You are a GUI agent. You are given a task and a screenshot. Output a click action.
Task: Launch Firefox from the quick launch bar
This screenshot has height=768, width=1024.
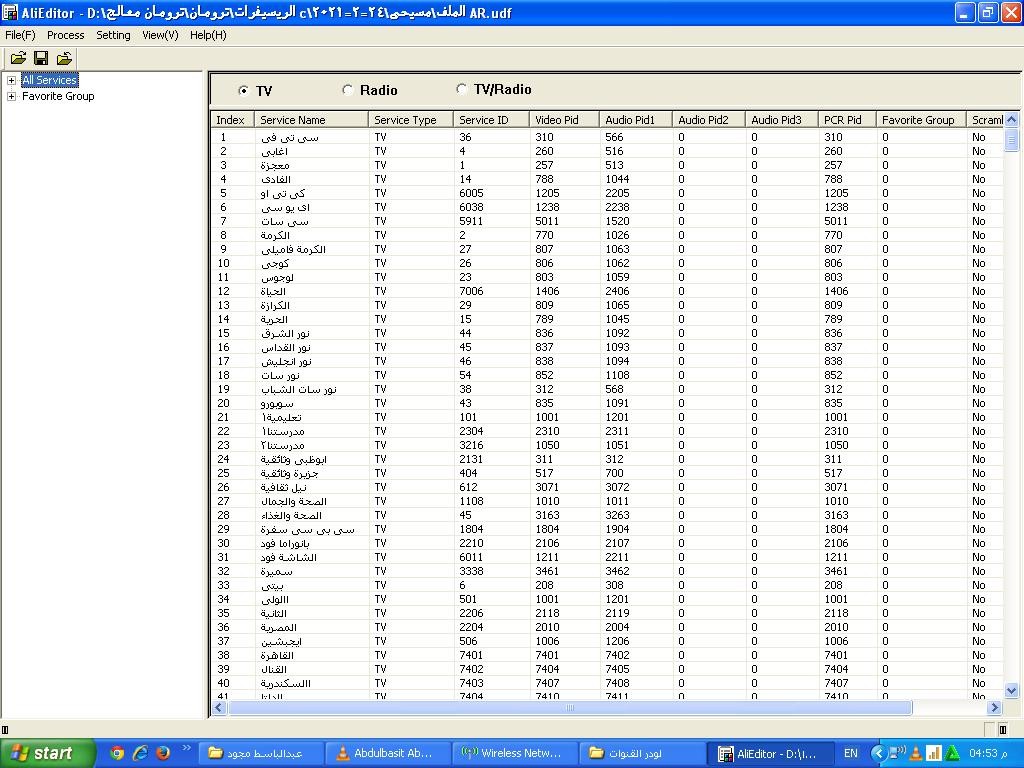[x=162, y=753]
